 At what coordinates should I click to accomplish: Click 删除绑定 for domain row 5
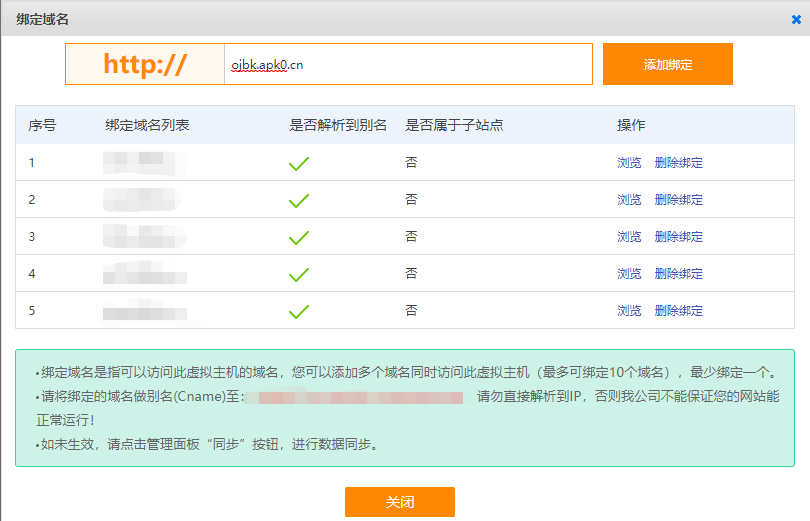click(x=678, y=311)
